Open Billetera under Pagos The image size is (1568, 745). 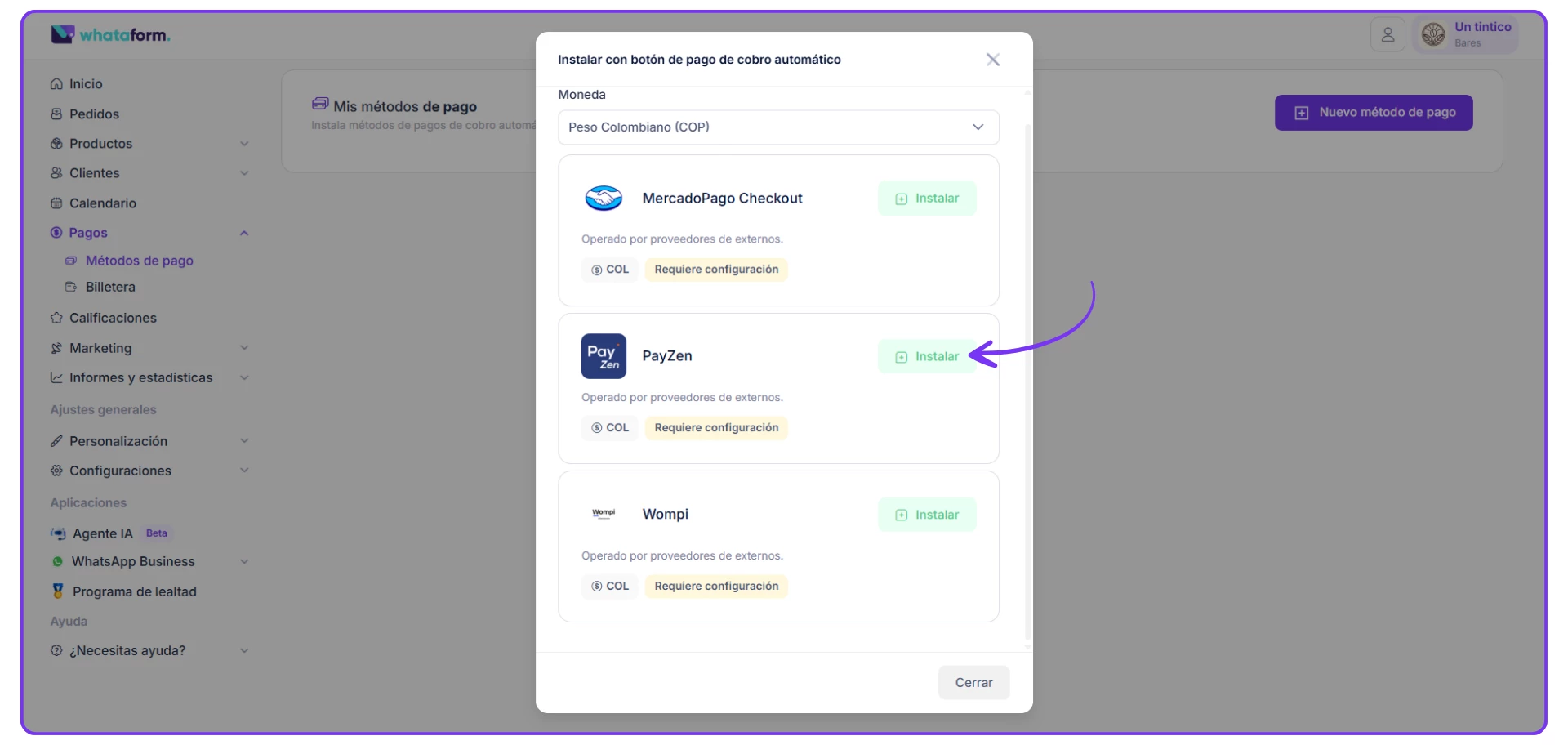pos(110,288)
